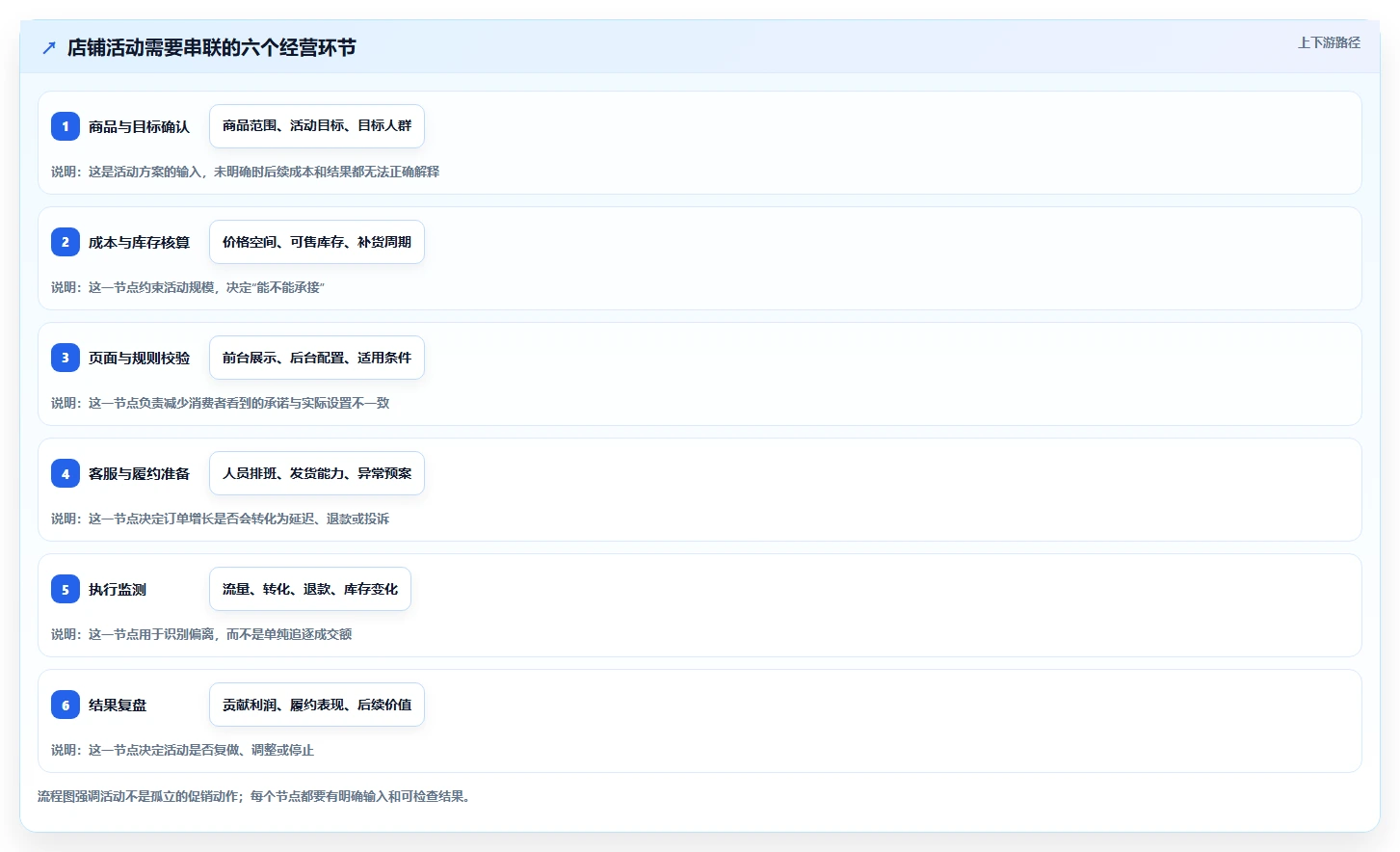Click the 执行监测 step title
This screenshot has width=1400, height=852.
point(118,589)
